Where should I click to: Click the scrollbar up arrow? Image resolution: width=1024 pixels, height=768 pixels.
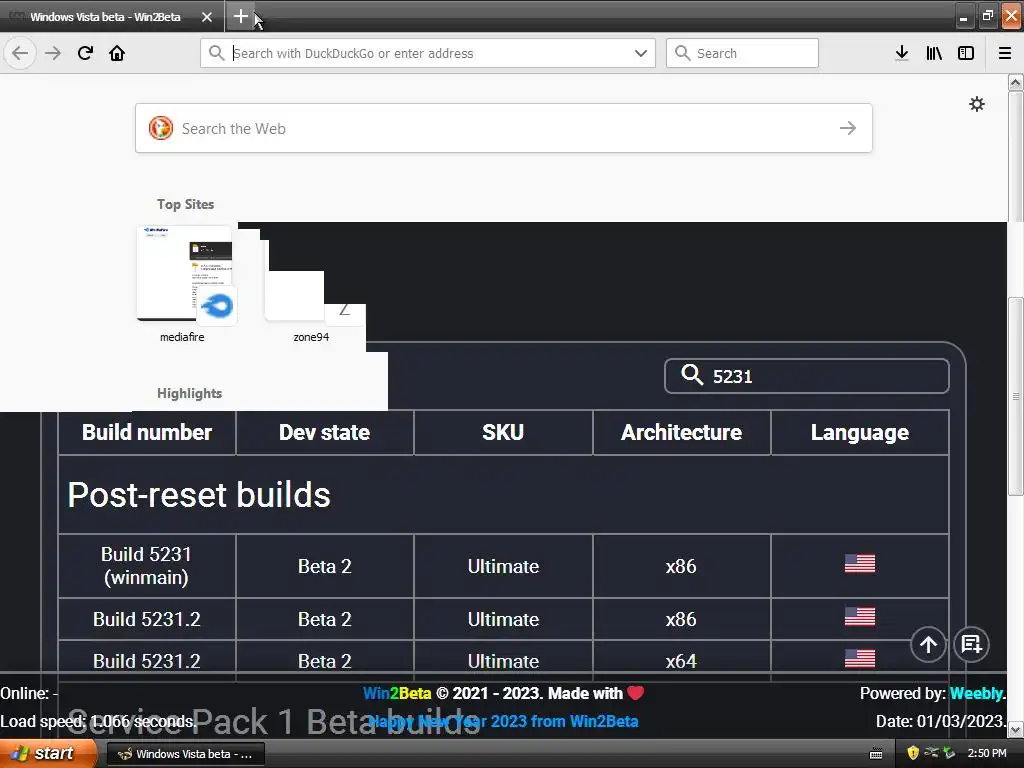tap(1015, 82)
